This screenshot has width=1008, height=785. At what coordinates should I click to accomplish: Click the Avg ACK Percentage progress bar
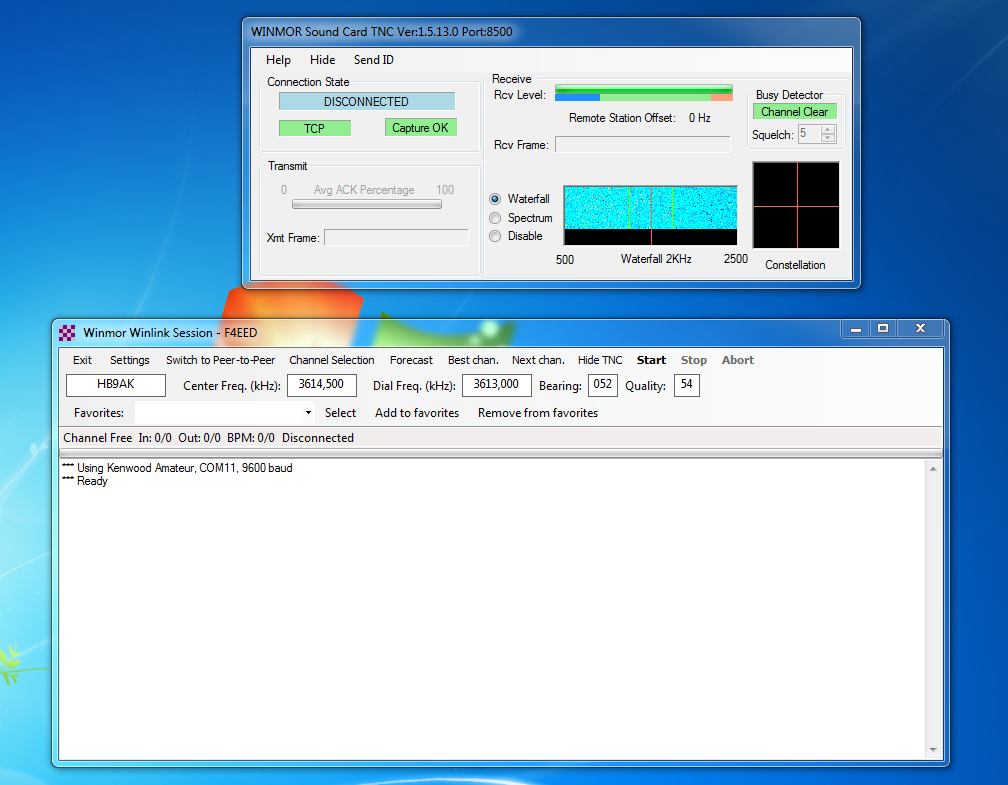(367, 204)
